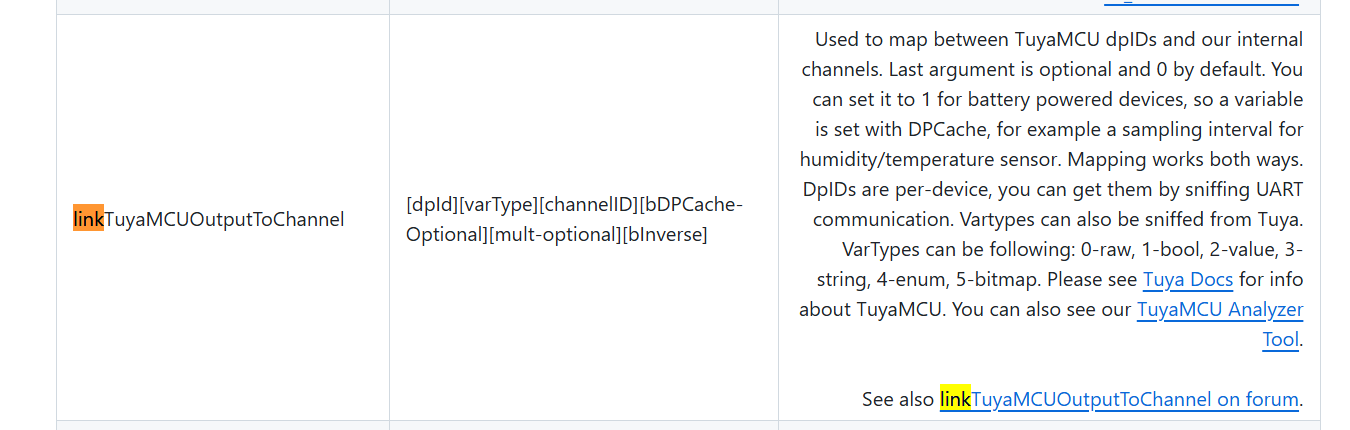Click the word "Tool" of Analyzer link
1350x430 pixels.
point(1280,339)
